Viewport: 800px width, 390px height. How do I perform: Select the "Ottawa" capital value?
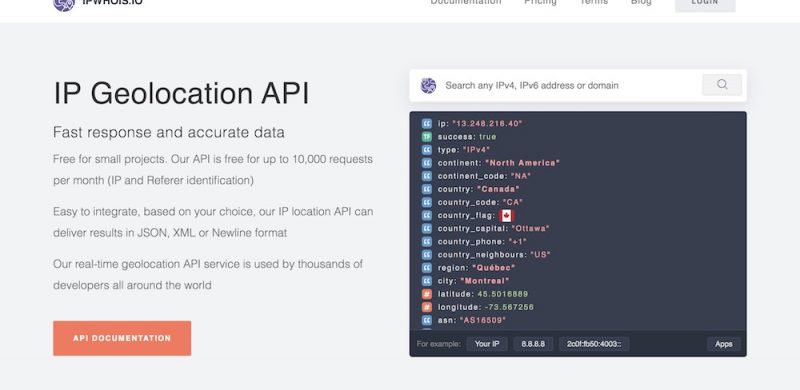(x=531, y=229)
